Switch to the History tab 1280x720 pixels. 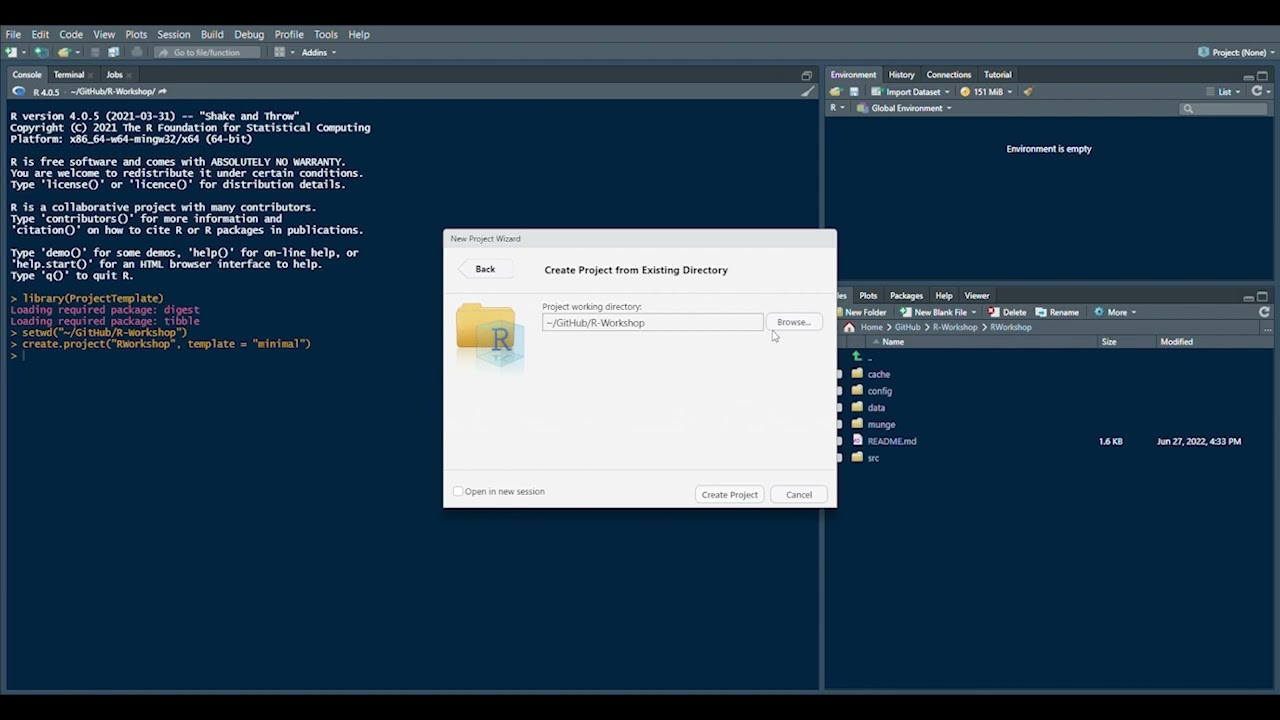[901, 74]
